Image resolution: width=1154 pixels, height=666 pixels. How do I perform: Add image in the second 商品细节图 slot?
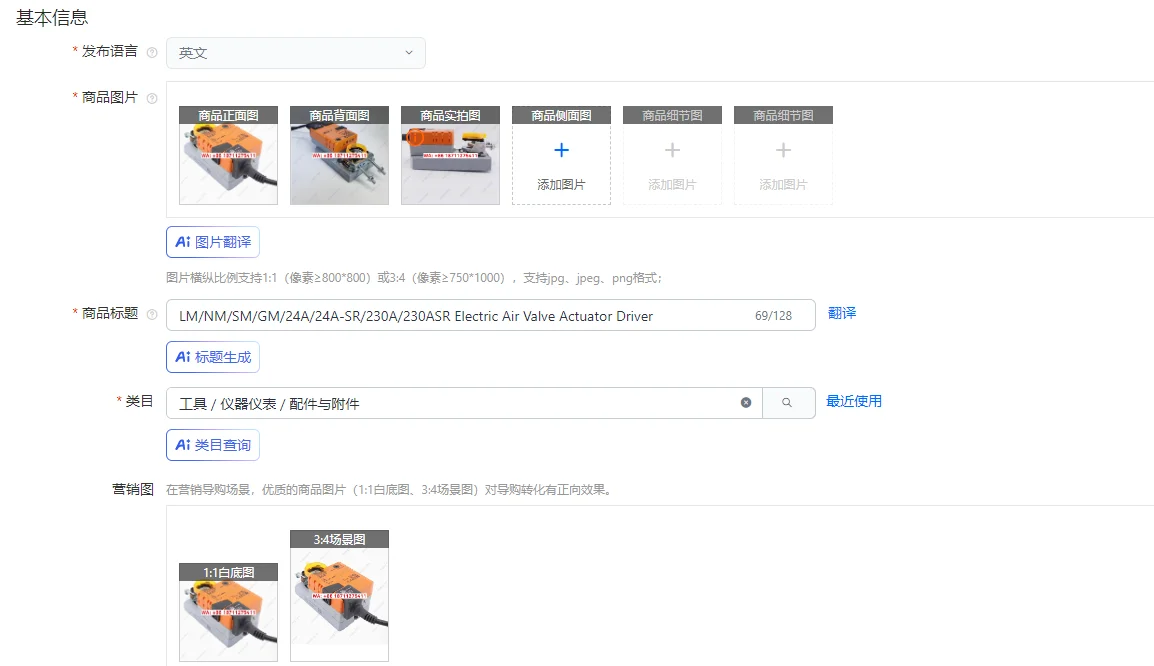pos(783,155)
